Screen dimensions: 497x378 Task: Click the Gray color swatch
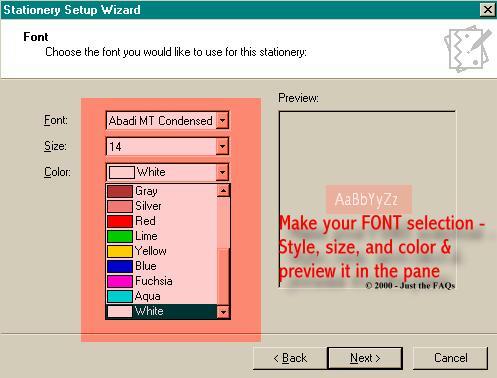(120, 191)
